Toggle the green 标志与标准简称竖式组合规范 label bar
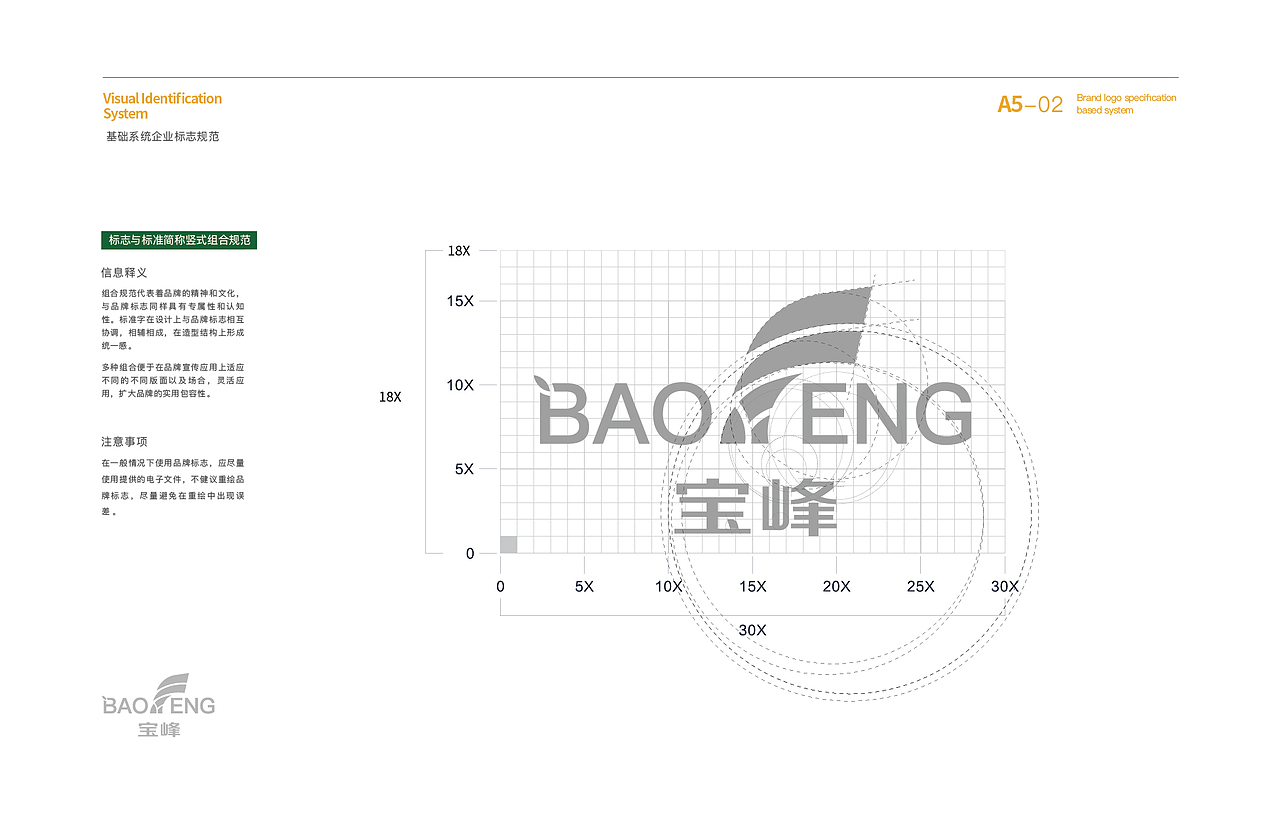The width and height of the screenshot is (1280, 813). click(178, 239)
